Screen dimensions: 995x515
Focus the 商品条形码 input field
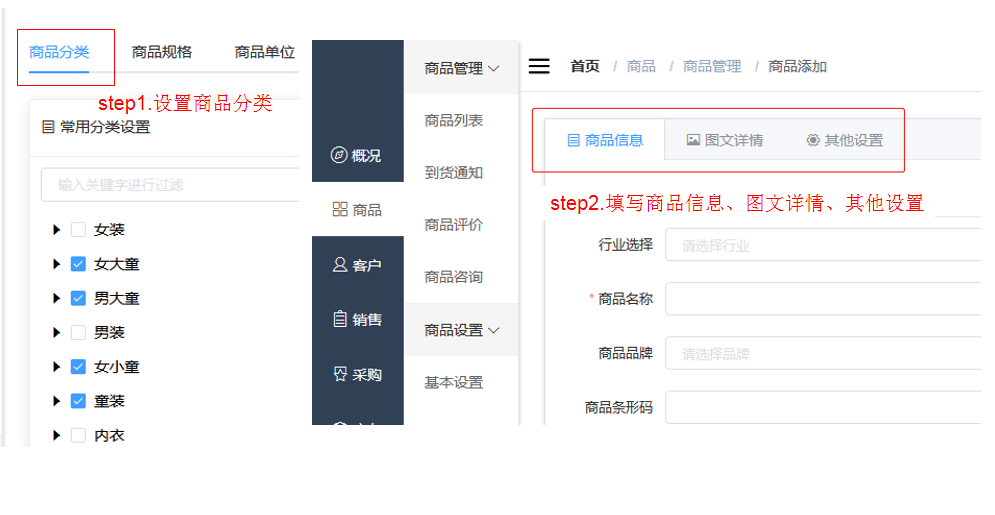pyautogui.click(x=823, y=407)
